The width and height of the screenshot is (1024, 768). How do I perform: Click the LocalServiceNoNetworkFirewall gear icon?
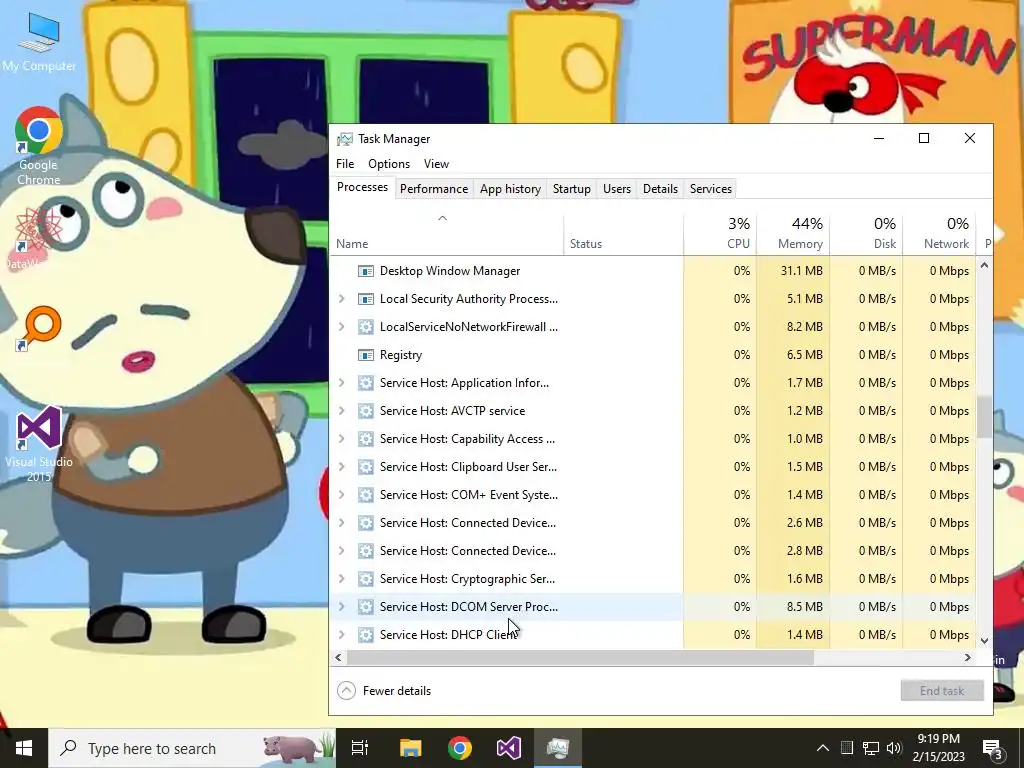(366, 327)
